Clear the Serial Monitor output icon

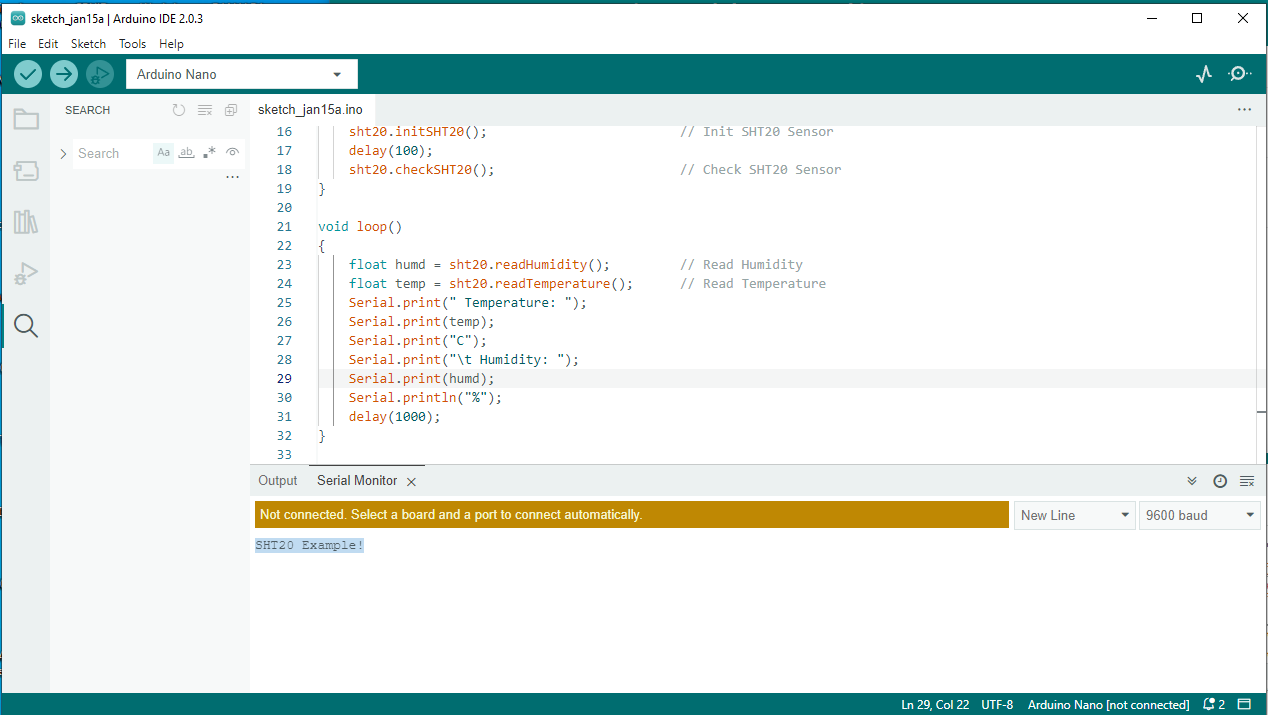tap(1247, 481)
